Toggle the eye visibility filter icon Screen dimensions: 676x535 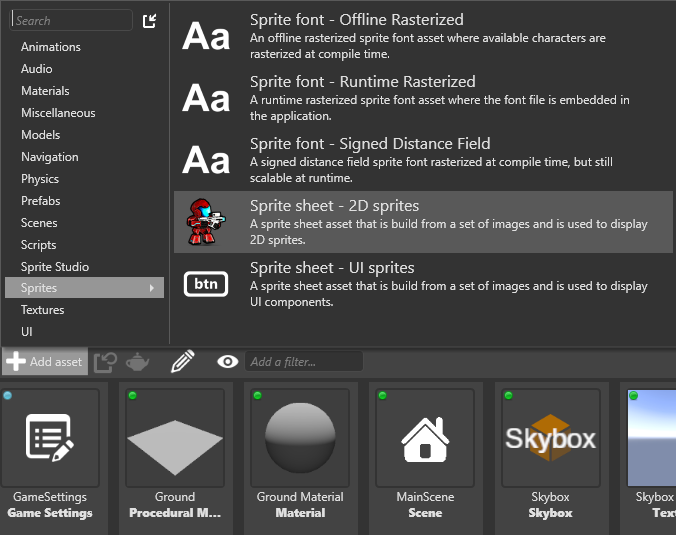pos(228,362)
